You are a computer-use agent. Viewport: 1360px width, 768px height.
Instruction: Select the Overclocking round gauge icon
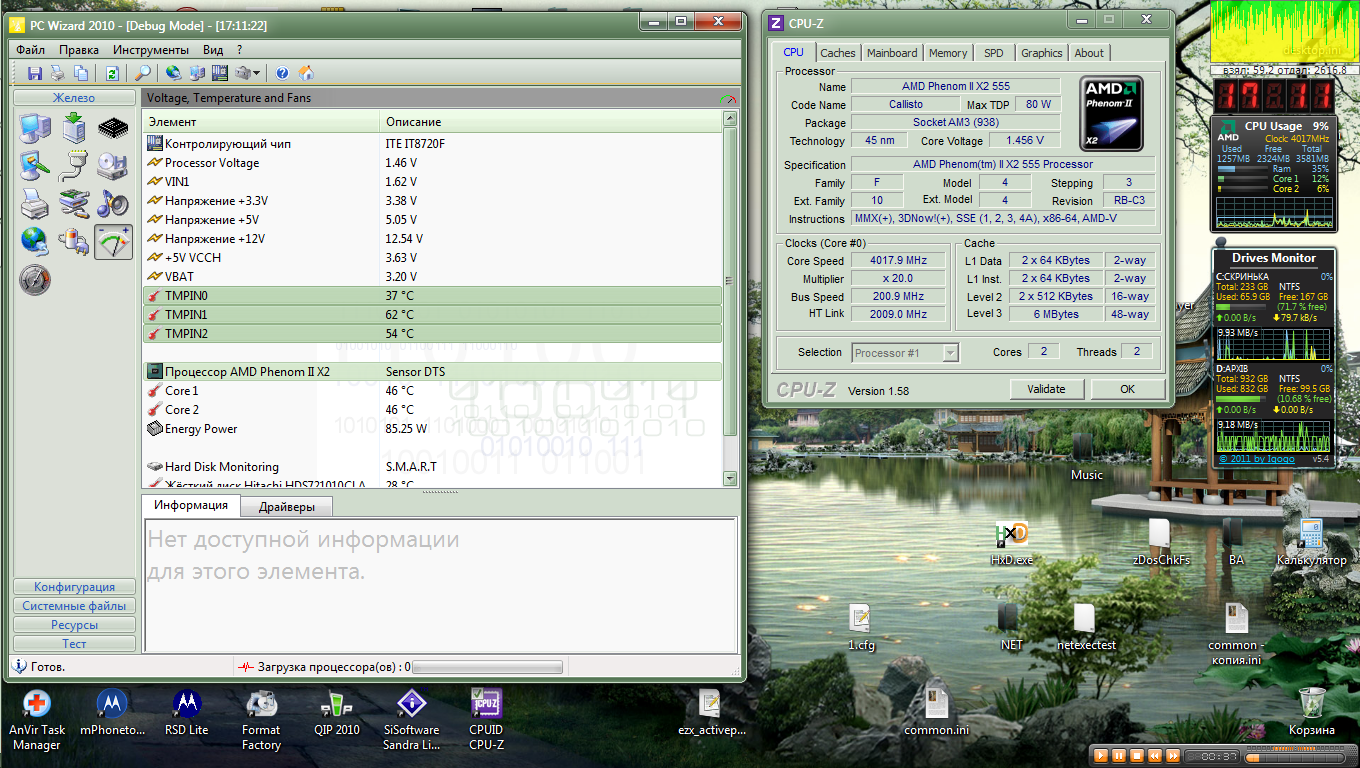coord(35,280)
